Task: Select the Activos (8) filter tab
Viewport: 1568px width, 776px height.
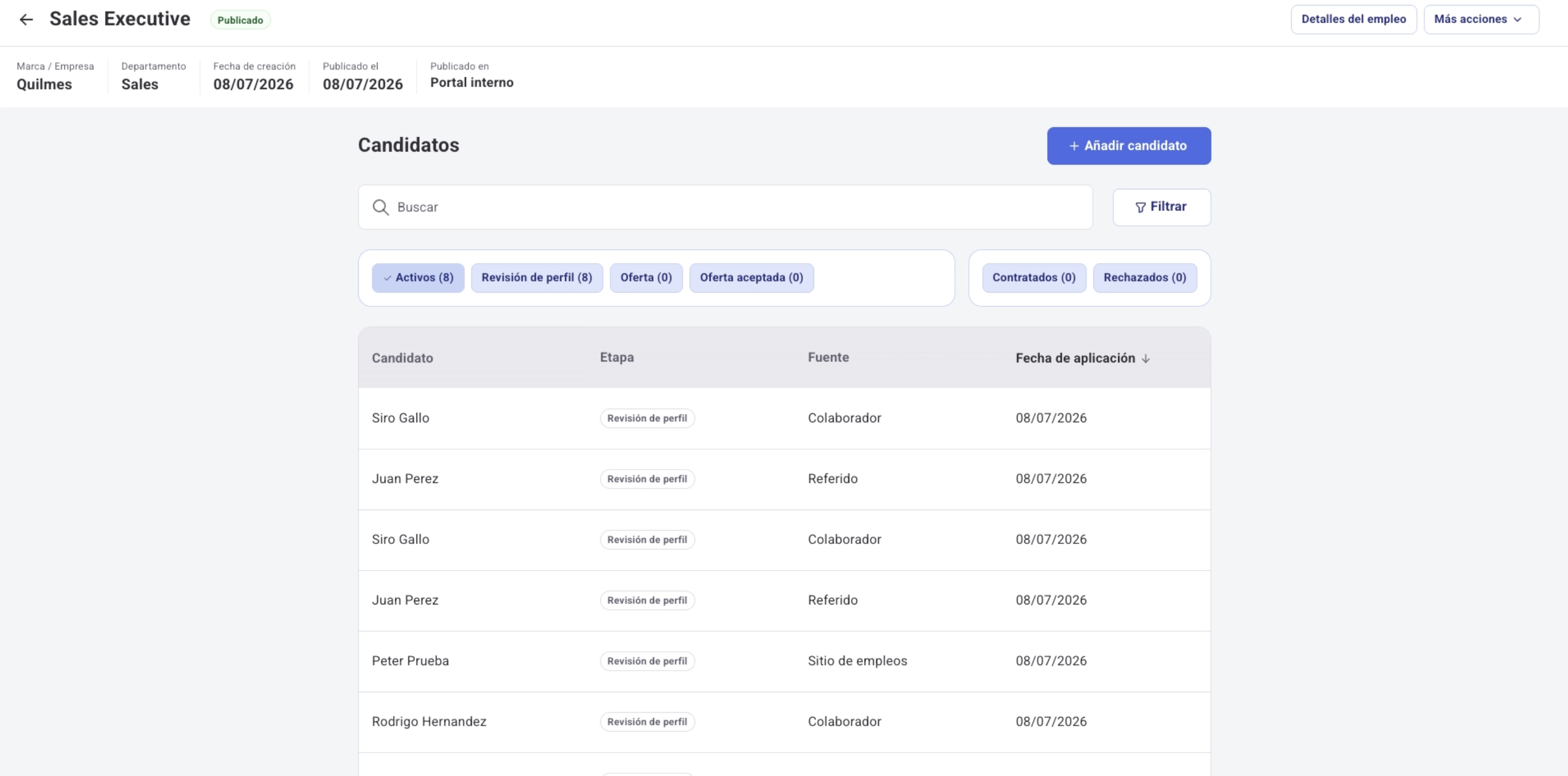Action: 418,278
